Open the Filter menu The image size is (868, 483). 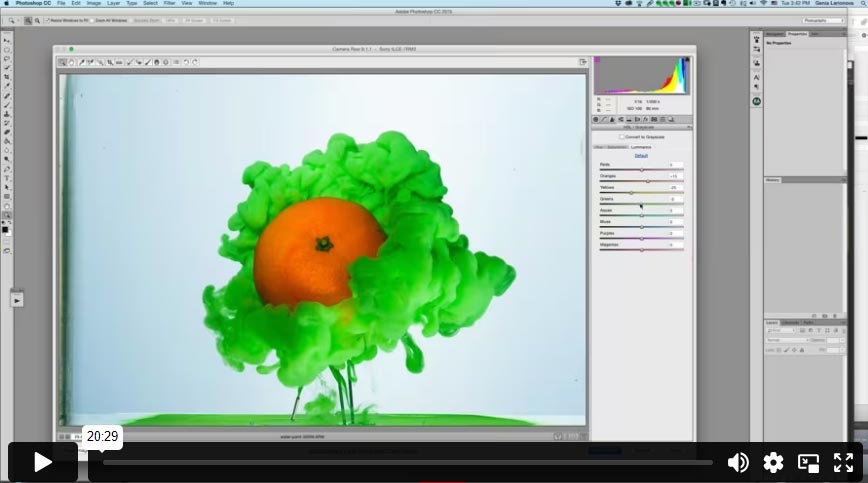click(x=169, y=3)
